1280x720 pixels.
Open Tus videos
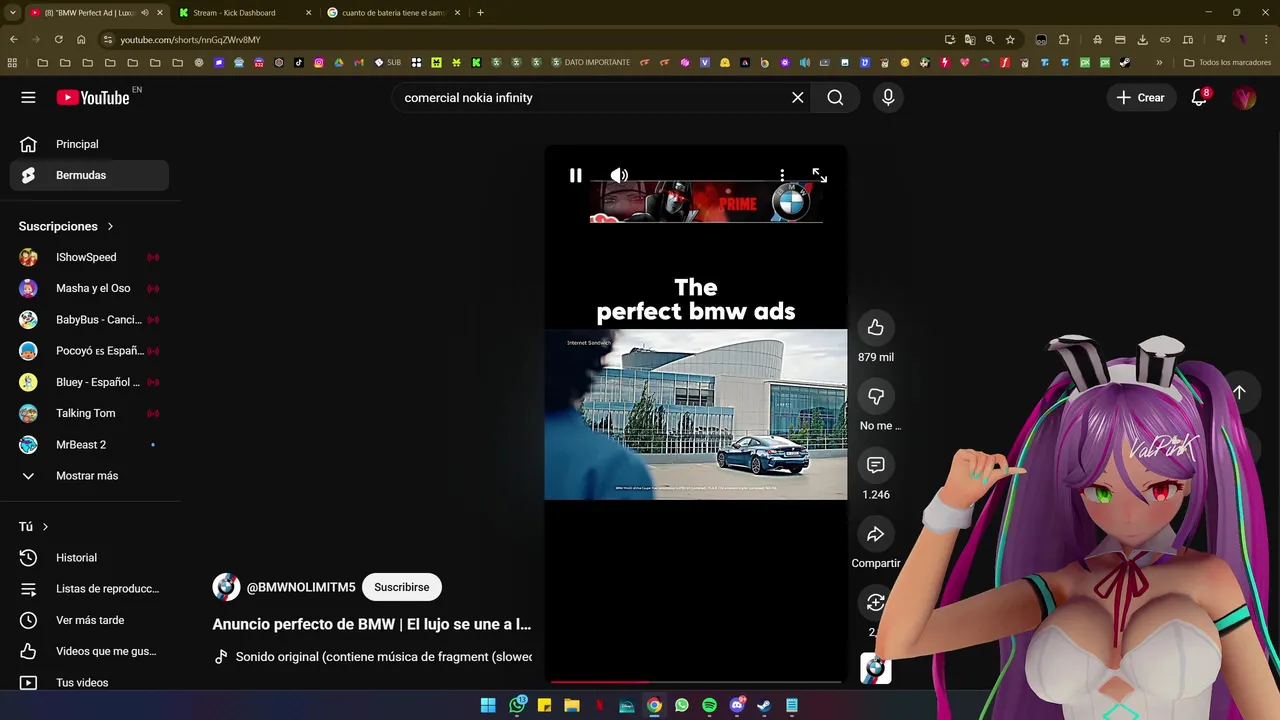90,682
